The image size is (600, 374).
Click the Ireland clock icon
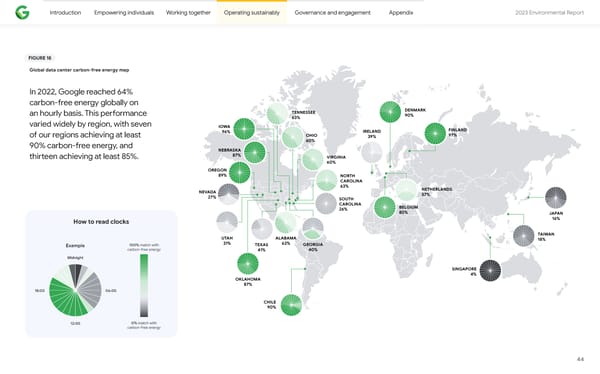click(x=372, y=152)
